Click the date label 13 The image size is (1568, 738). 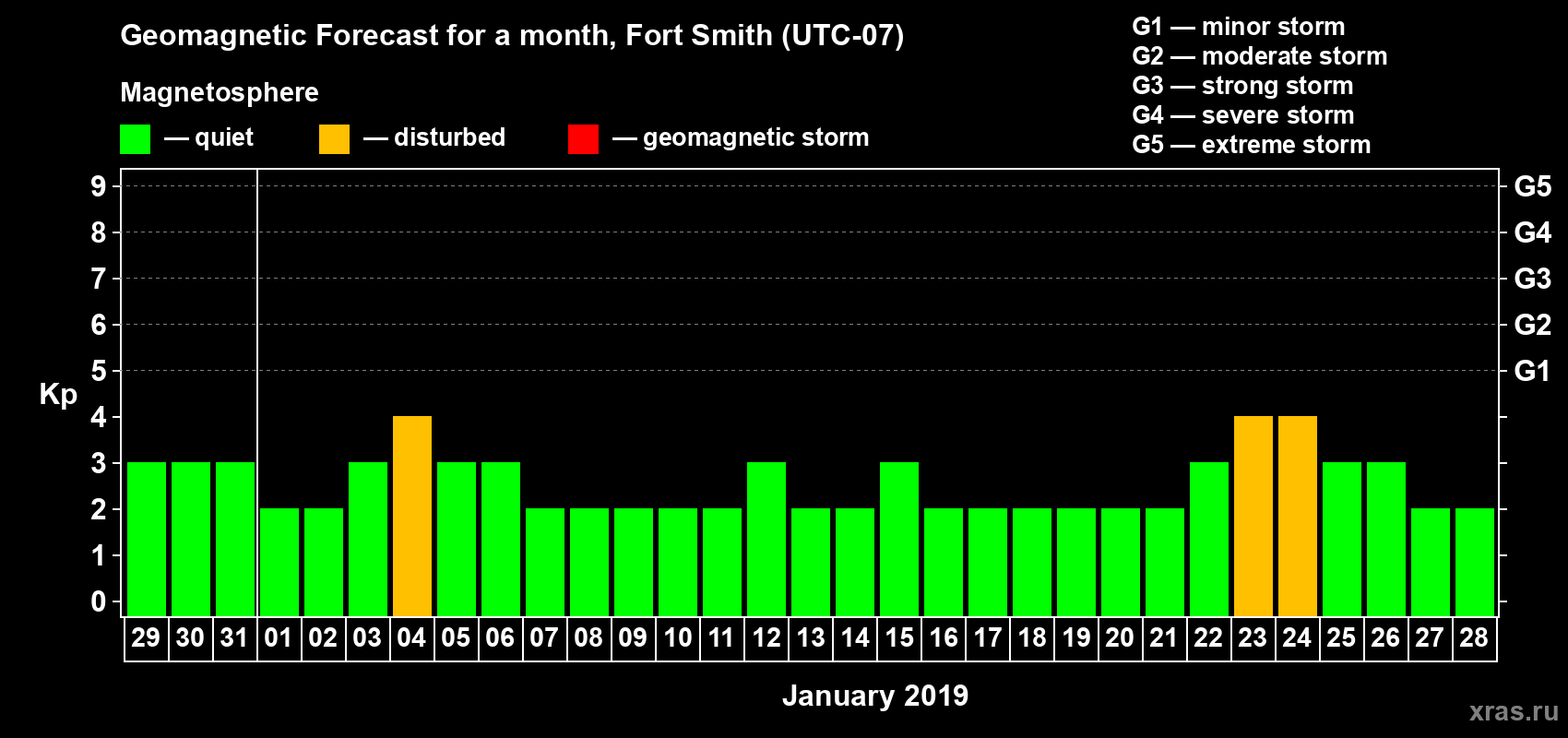coord(810,637)
